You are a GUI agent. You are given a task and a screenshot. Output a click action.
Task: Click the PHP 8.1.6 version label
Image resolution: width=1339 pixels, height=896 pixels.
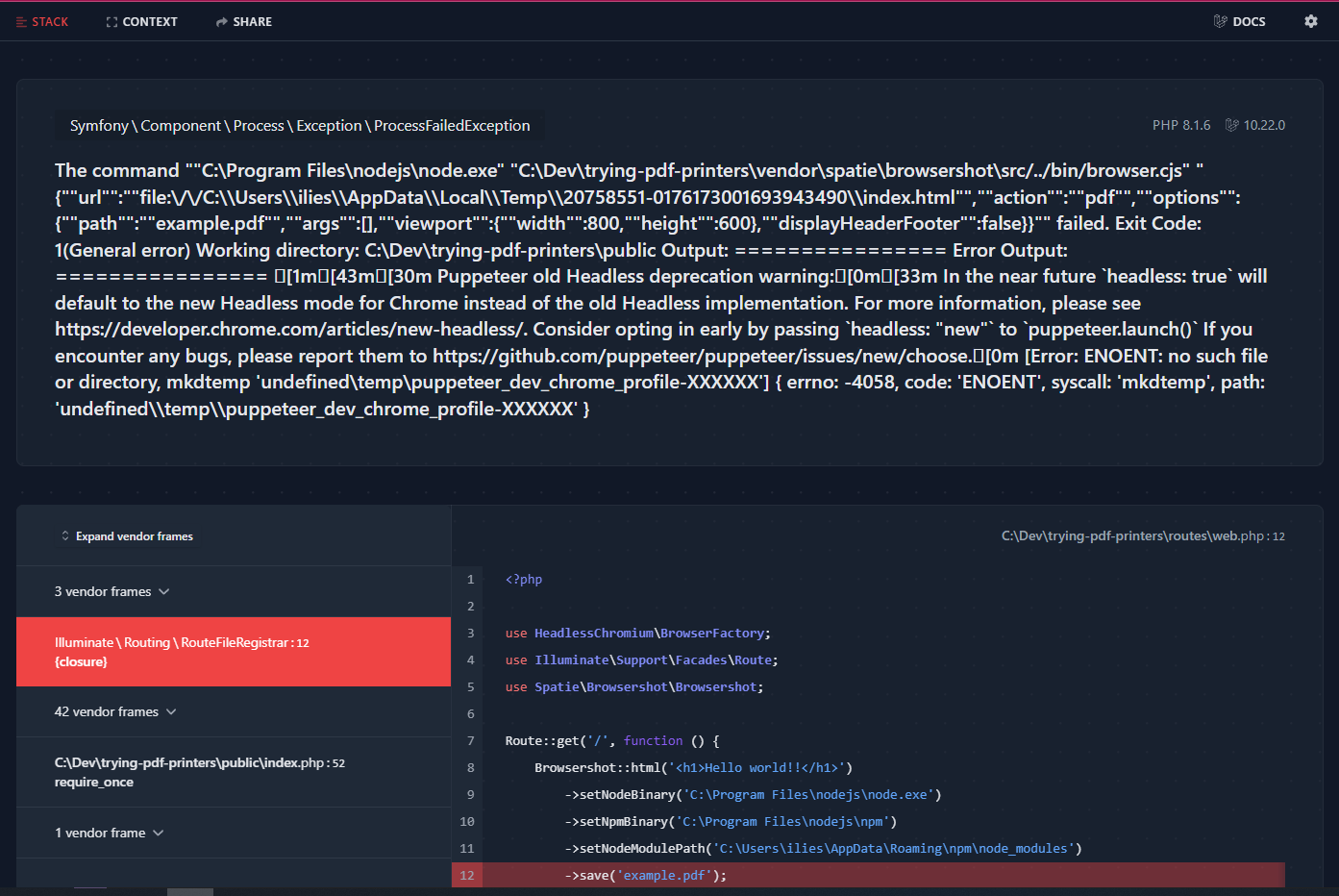click(x=1181, y=124)
